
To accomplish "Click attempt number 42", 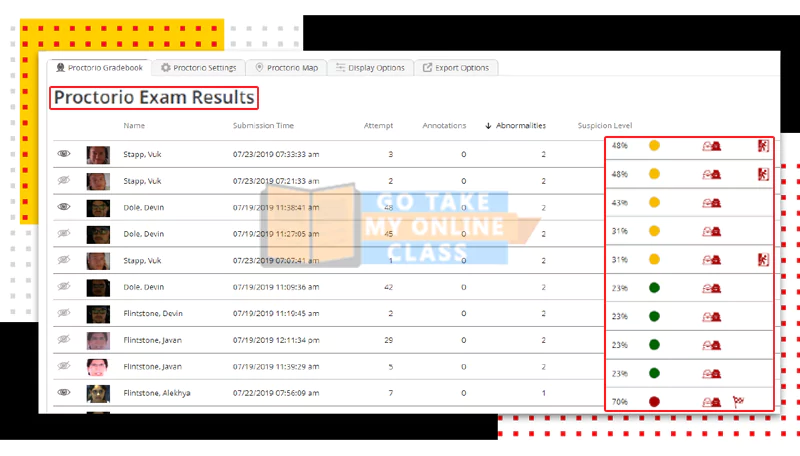I will pos(388,287).
